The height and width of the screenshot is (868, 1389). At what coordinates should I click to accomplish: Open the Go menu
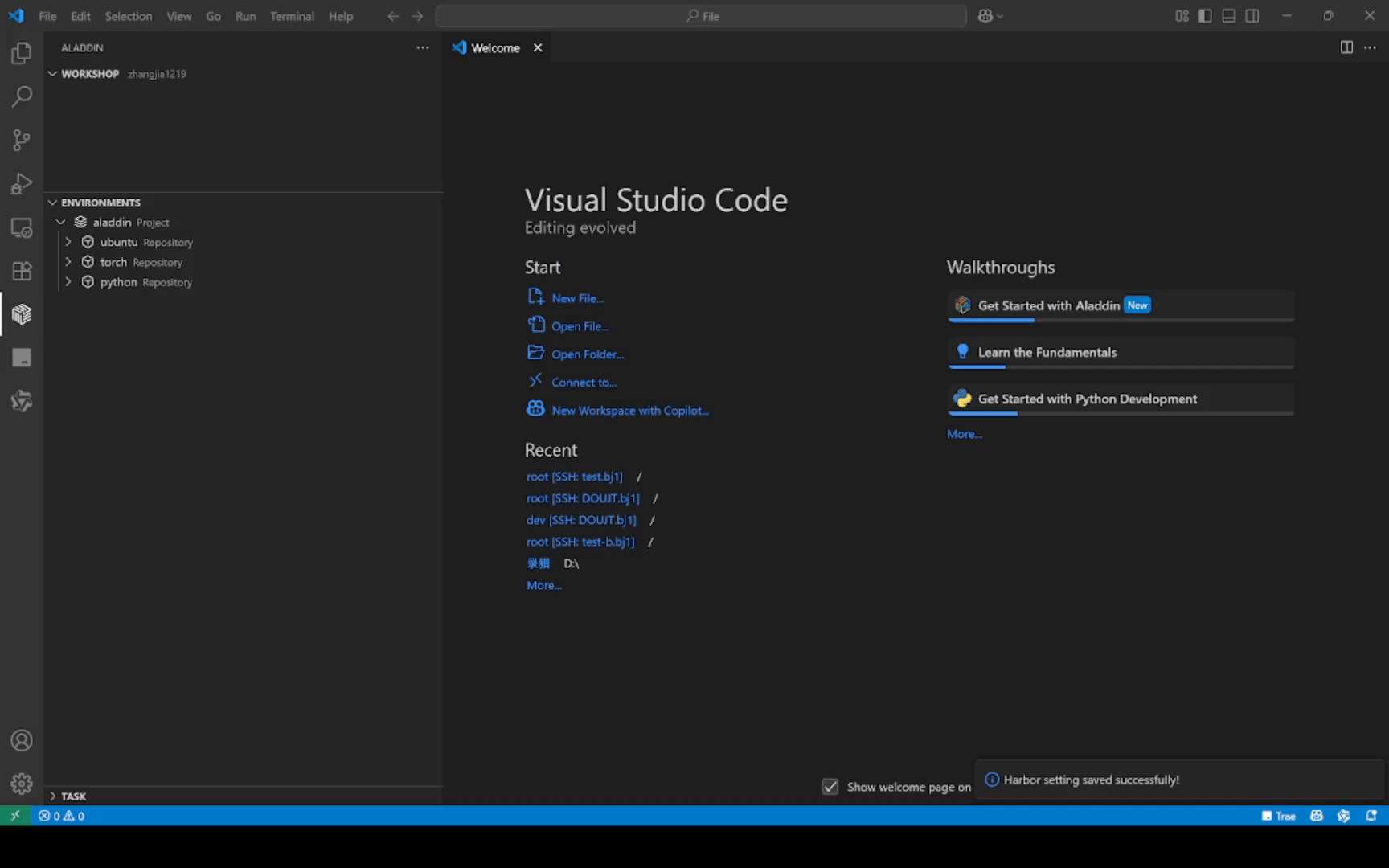pyautogui.click(x=213, y=16)
